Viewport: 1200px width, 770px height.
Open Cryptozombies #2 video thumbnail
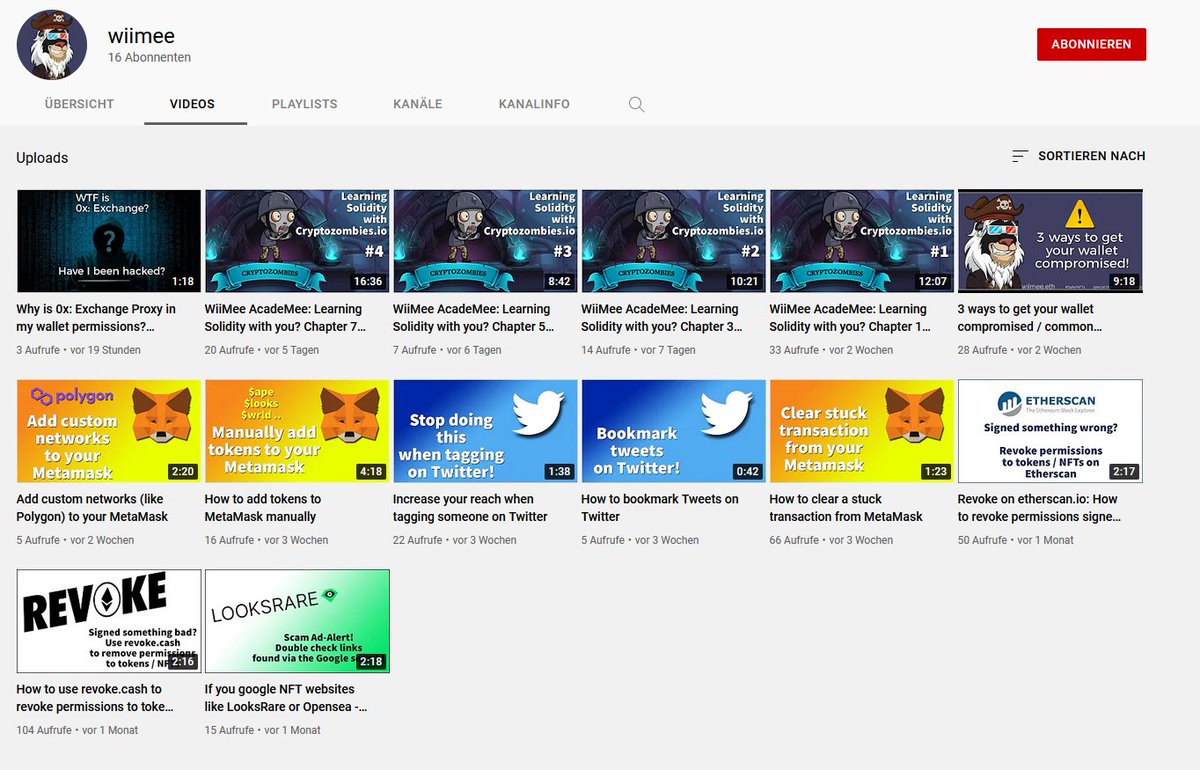tap(673, 241)
